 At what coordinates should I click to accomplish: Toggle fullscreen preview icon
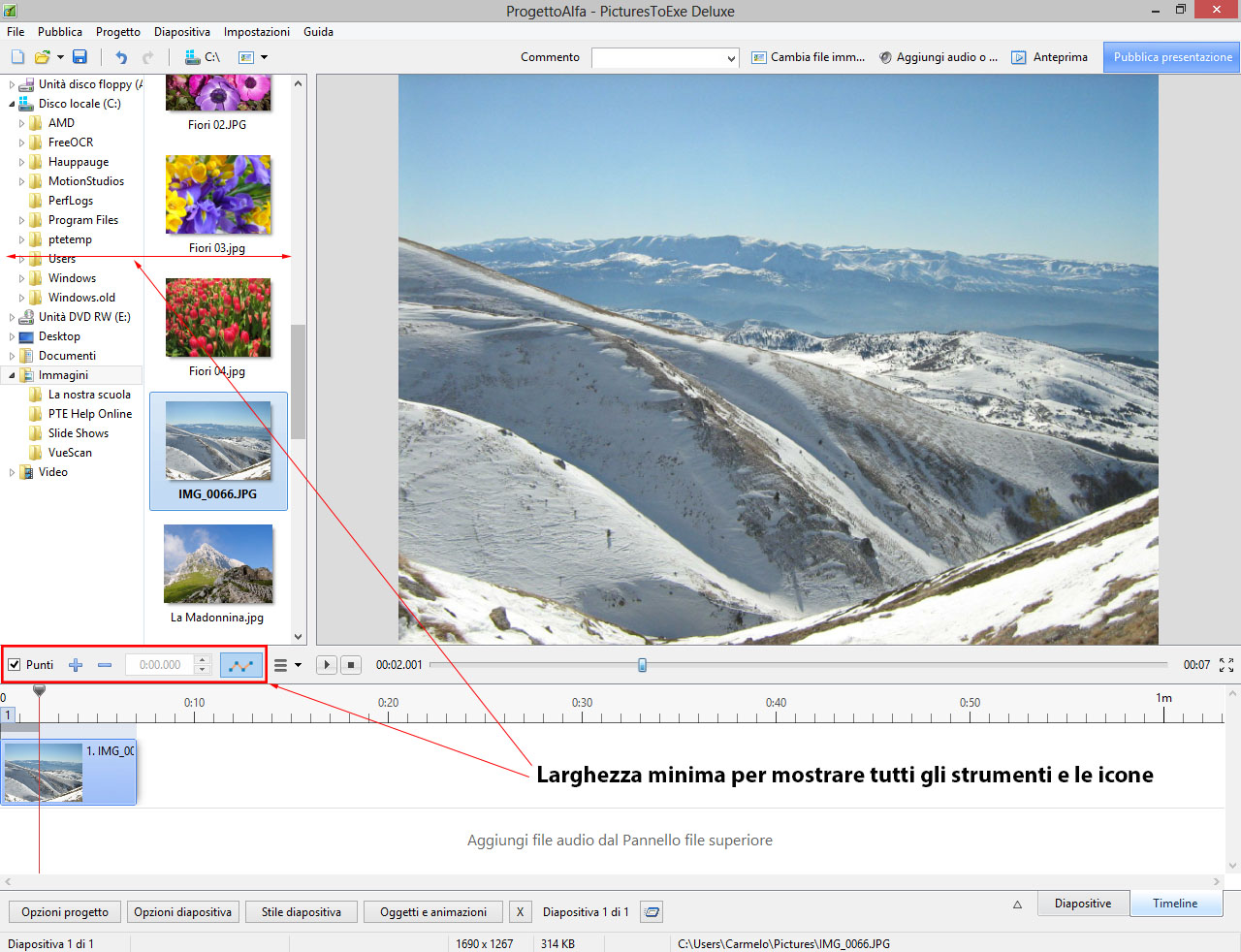pyautogui.click(x=1226, y=665)
